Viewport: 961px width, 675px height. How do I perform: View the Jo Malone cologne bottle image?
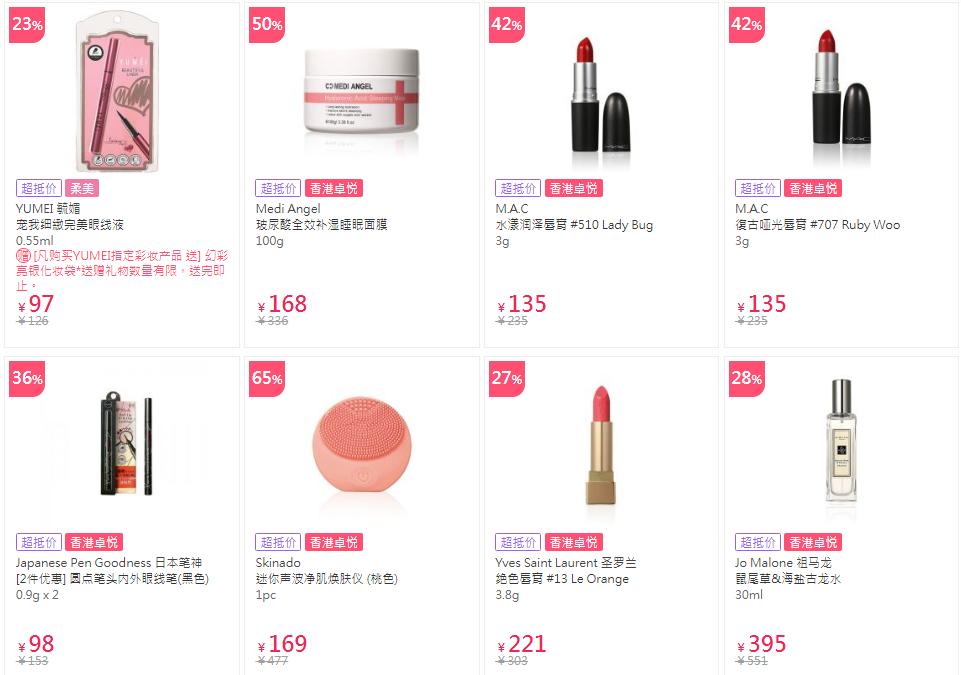pyautogui.click(x=841, y=440)
